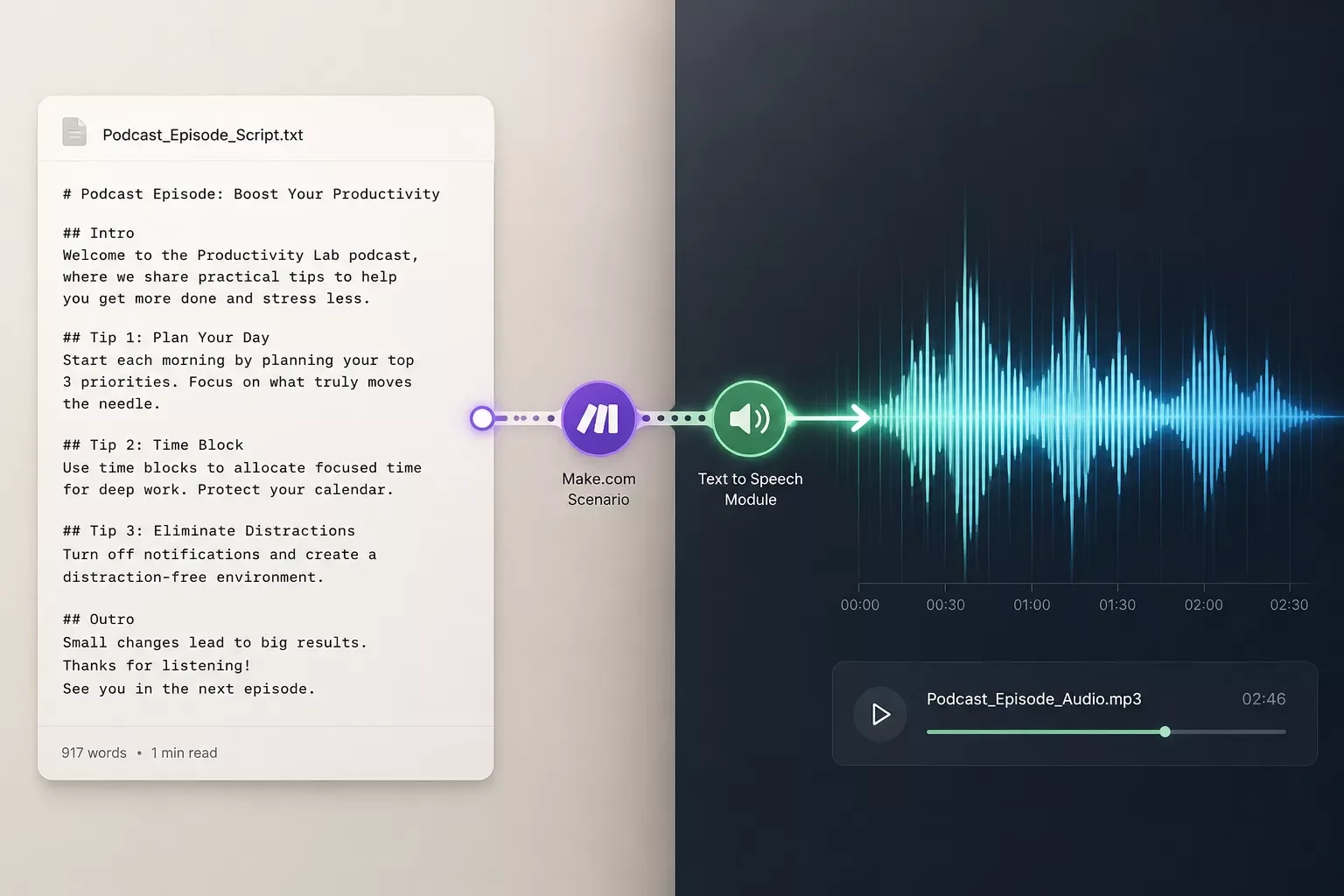Click the '## Intro' heading line
1344x896 pixels.
99,233
